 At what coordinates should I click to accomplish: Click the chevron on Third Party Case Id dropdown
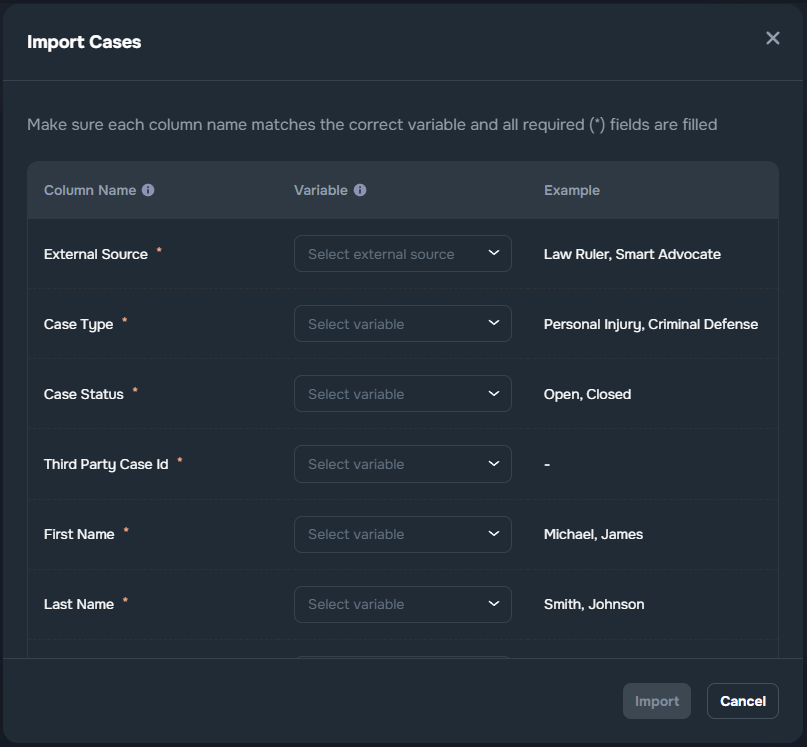[x=492, y=463]
